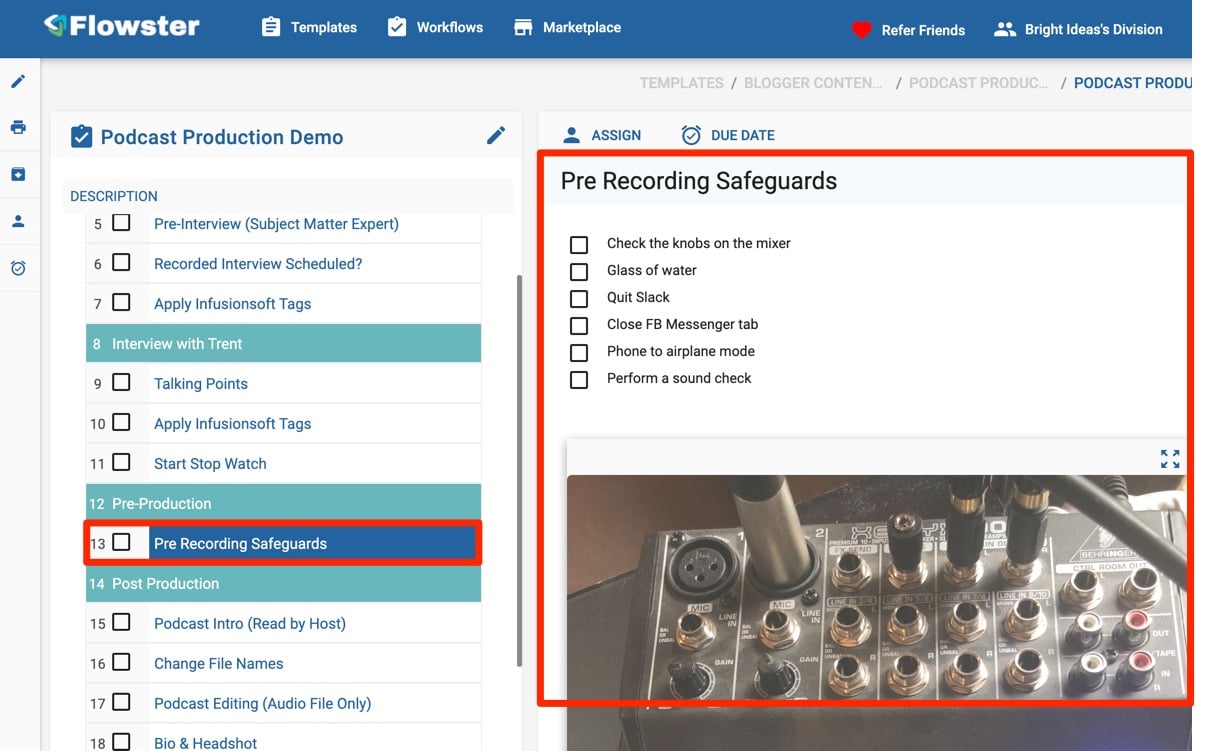Click the Assign person icon
The width and height of the screenshot is (1215, 751).
pos(571,134)
